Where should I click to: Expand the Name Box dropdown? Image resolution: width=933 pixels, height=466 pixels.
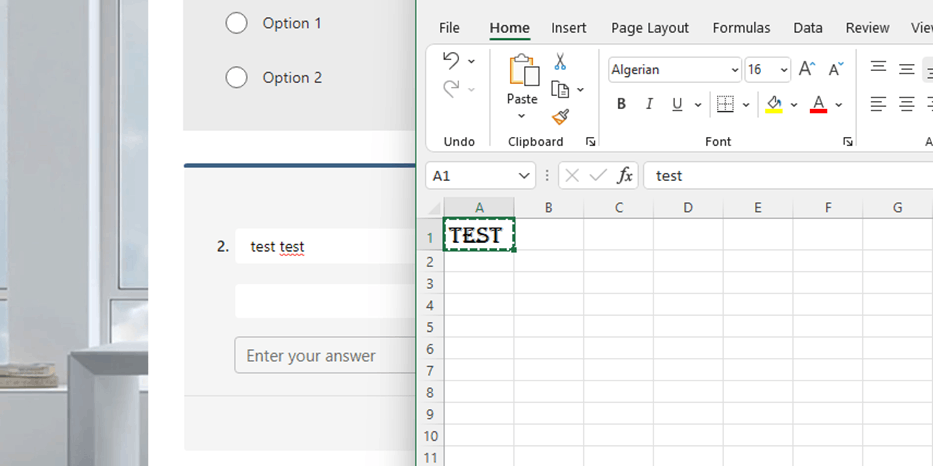[524, 176]
